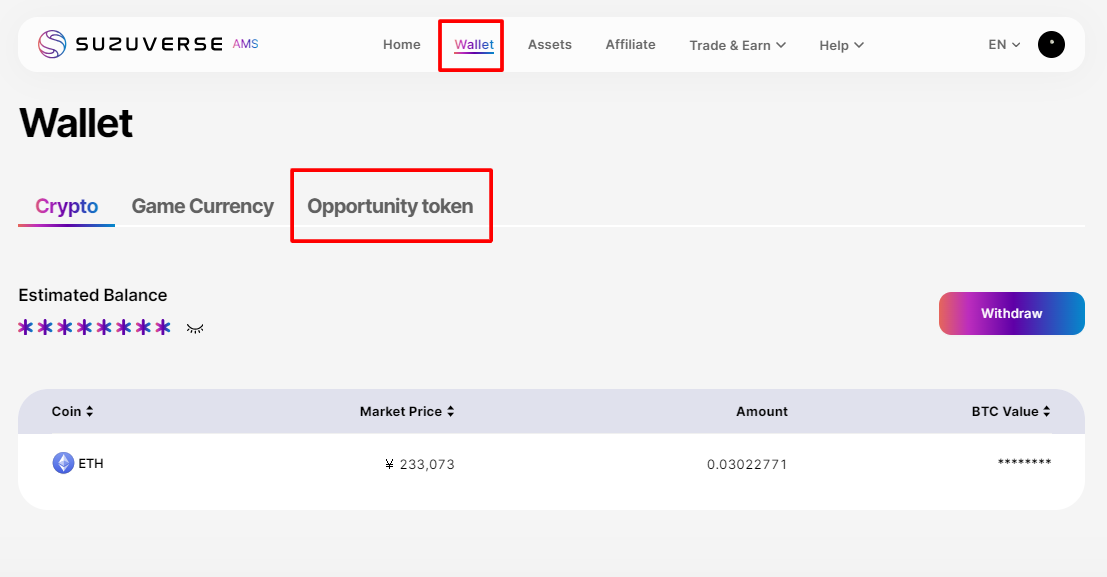
Task: Open the Affiliate page
Action: pyautogui.click(x=630, y=45)
